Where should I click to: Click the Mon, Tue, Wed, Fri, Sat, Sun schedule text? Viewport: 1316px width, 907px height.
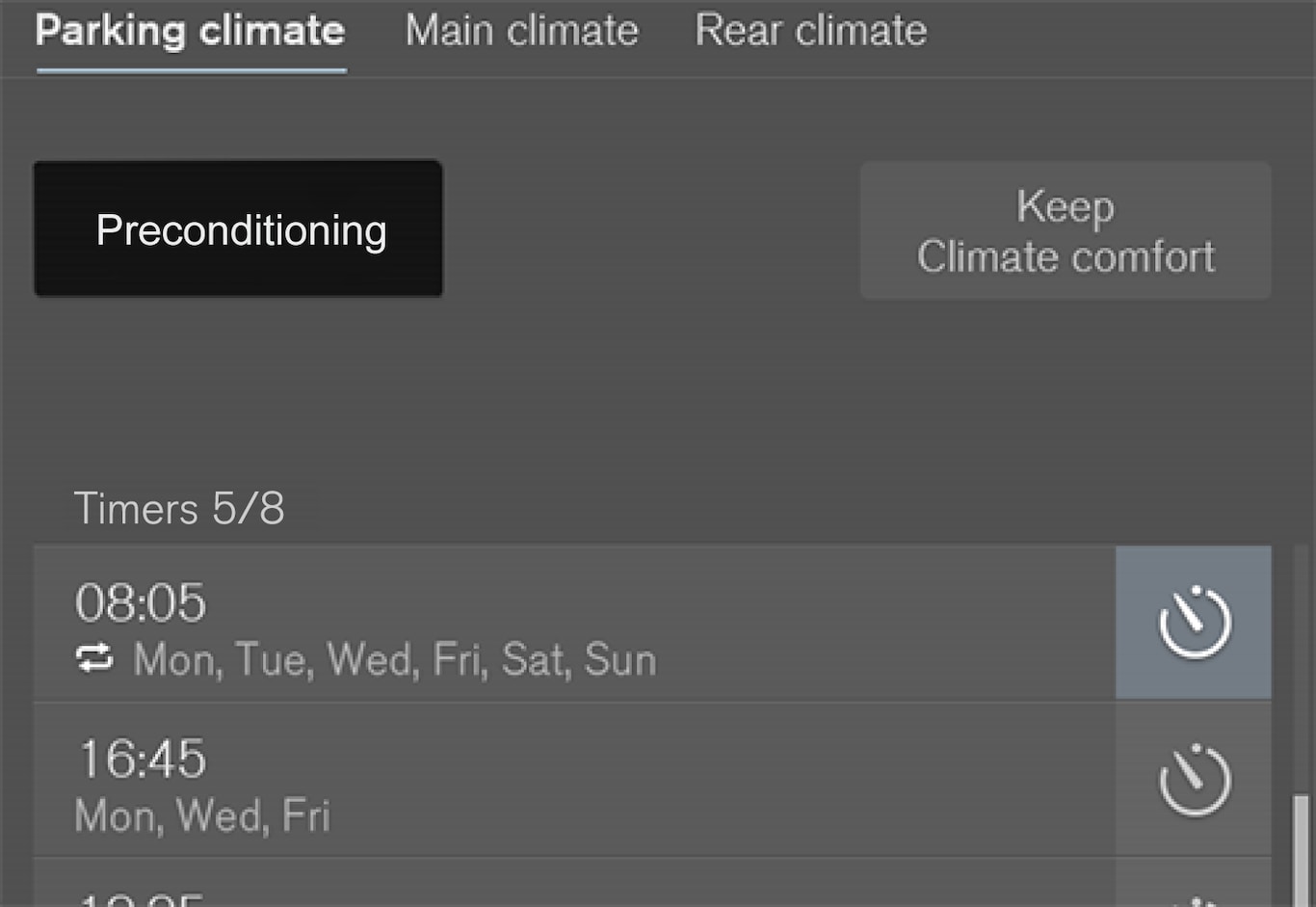coord(395,660)
